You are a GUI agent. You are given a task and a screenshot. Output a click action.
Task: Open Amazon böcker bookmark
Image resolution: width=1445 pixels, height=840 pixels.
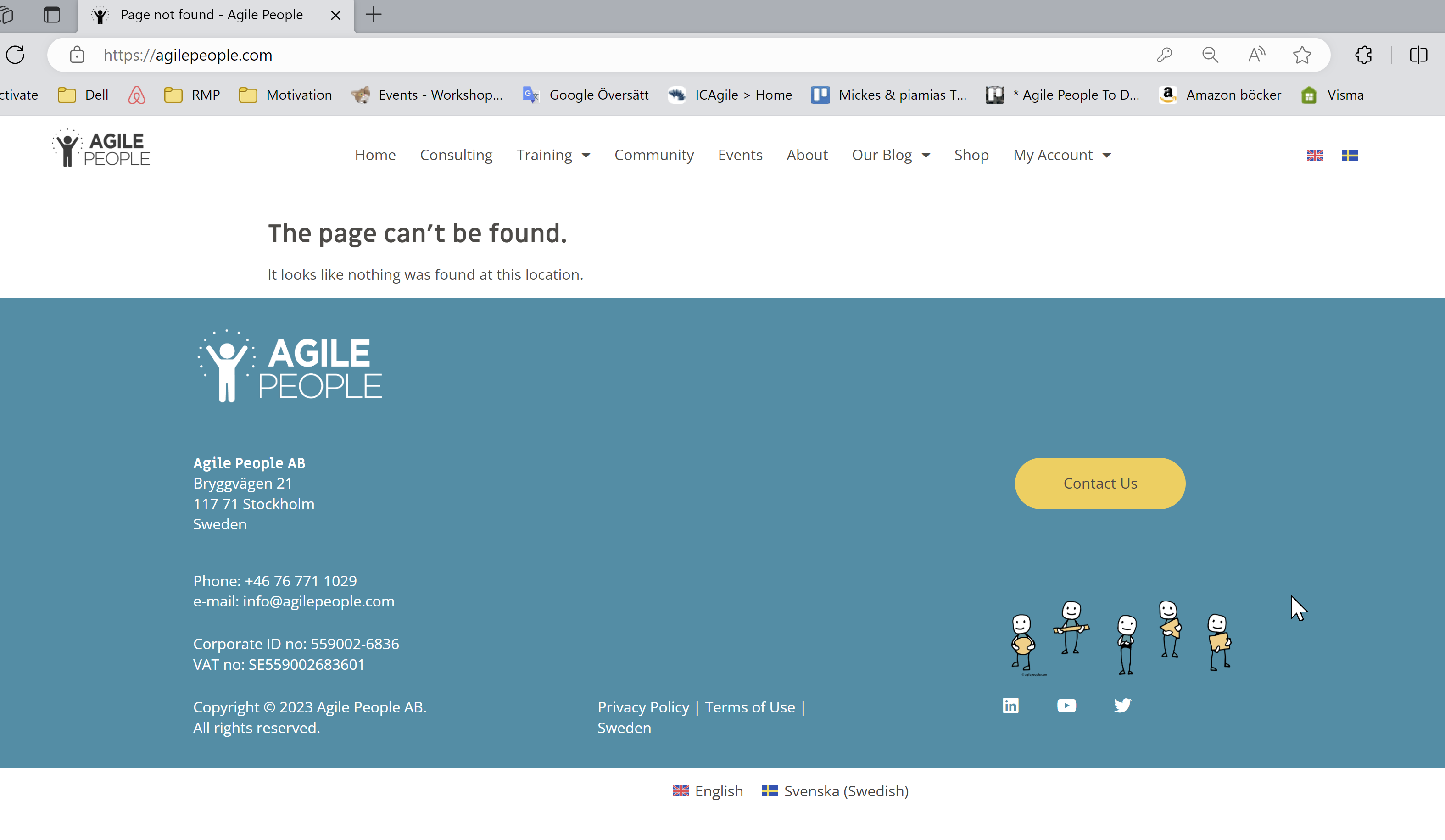click(x=1220, y=95)
